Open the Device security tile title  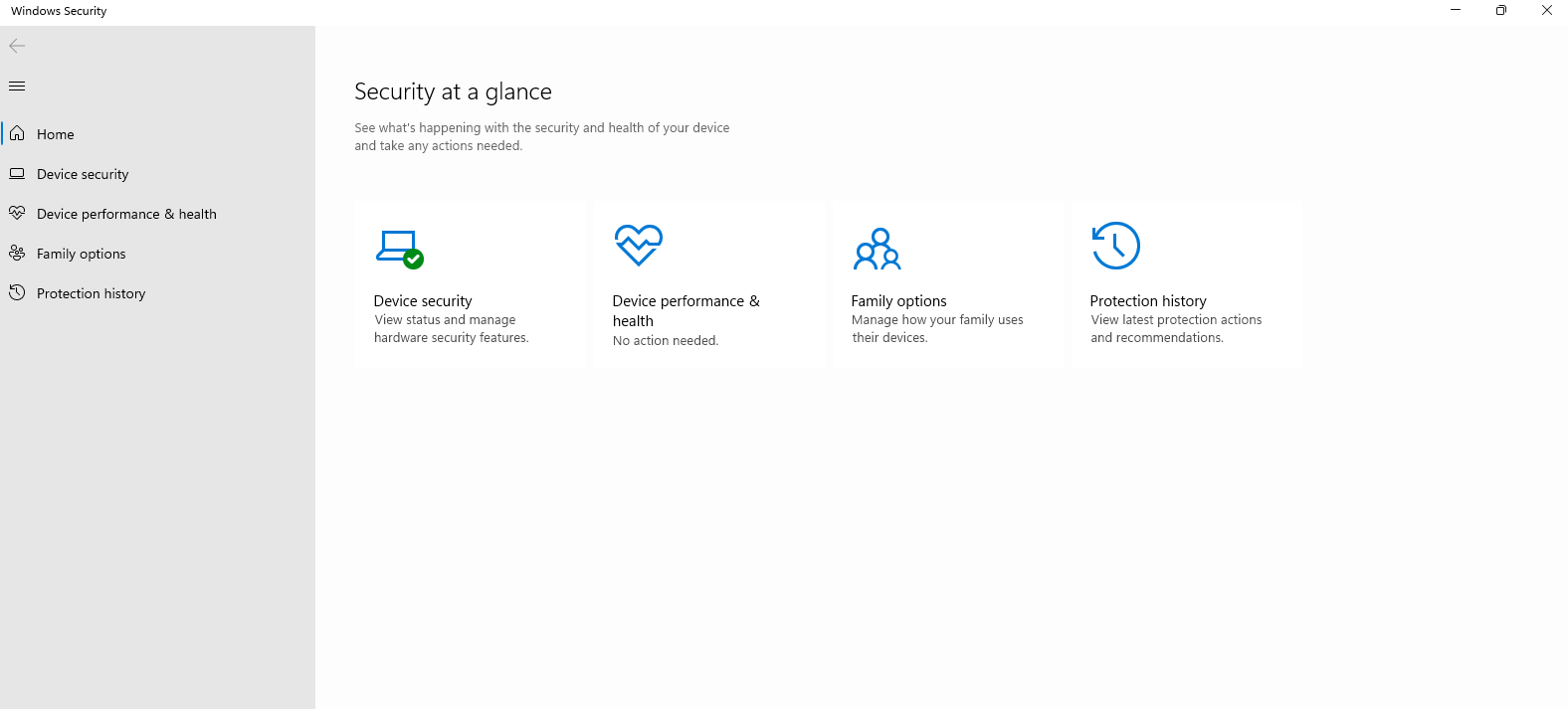click(423, 301)
